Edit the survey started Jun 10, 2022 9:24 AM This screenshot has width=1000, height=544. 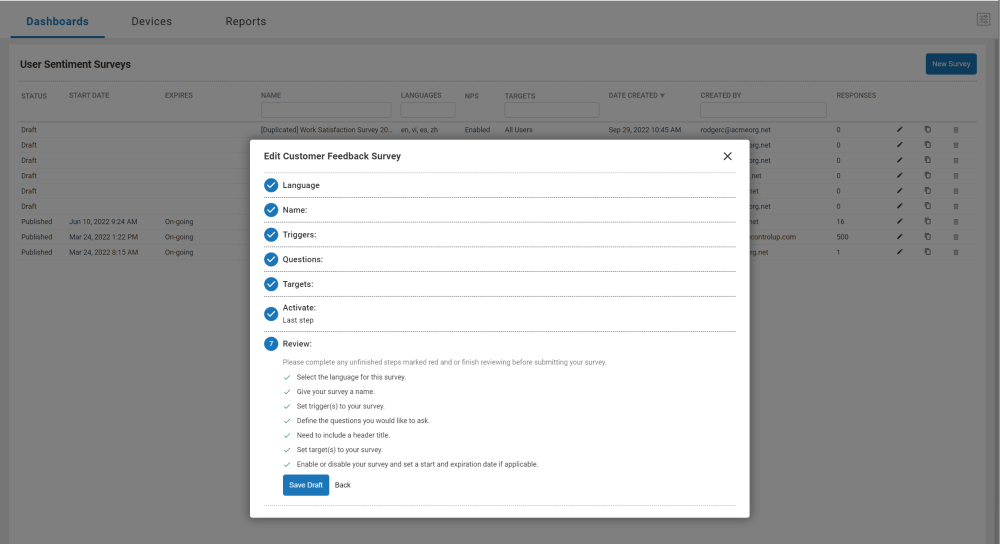[900, 221]
